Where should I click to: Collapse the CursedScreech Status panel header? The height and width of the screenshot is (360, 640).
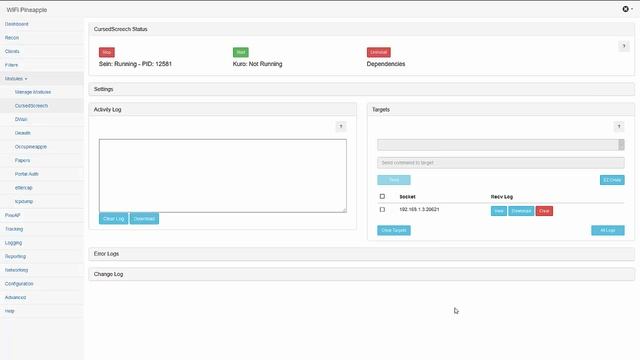[x=361, y=29]
